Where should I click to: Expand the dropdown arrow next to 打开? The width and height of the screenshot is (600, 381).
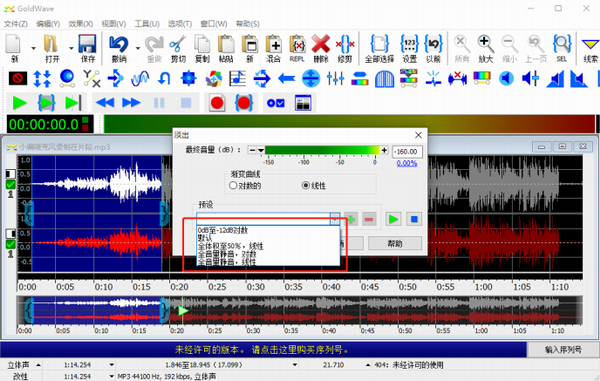(71, 48)
